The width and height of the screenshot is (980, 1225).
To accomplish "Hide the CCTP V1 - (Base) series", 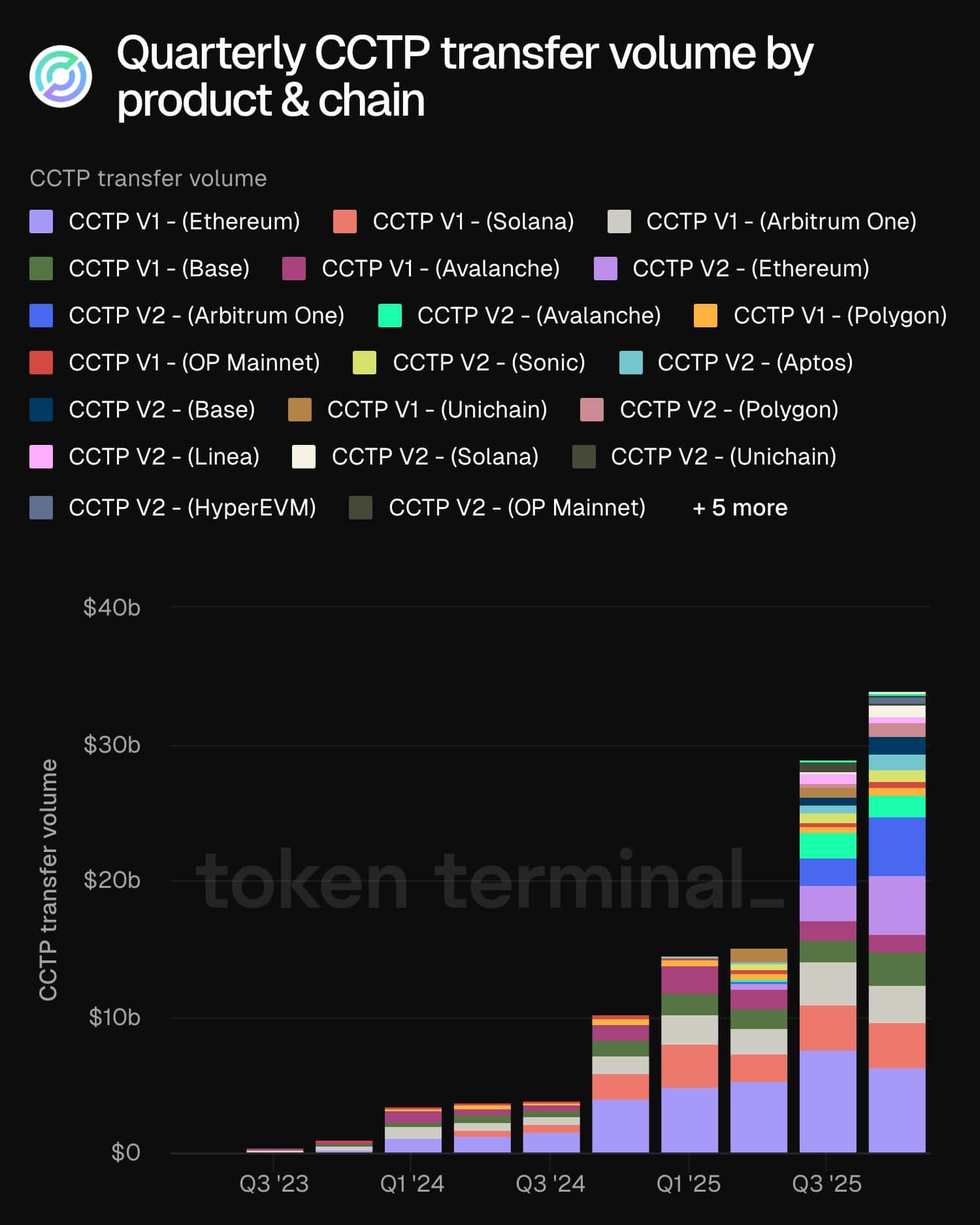I will (159, 269).
